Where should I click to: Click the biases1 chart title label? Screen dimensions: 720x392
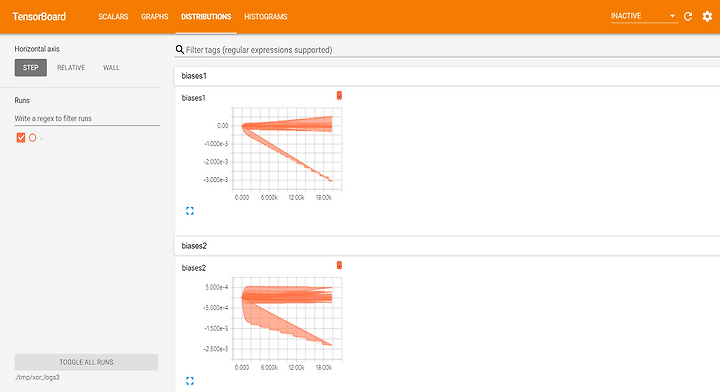pyautogui.click(x=194, y=98)
